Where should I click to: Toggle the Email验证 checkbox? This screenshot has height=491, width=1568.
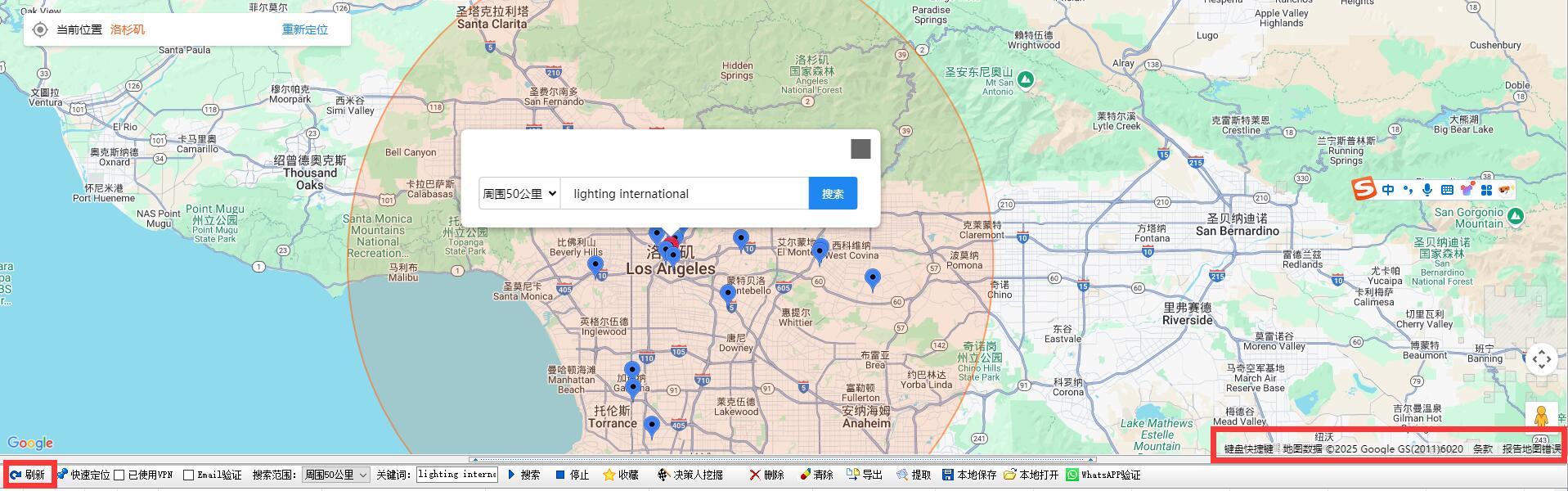[188, 475]
